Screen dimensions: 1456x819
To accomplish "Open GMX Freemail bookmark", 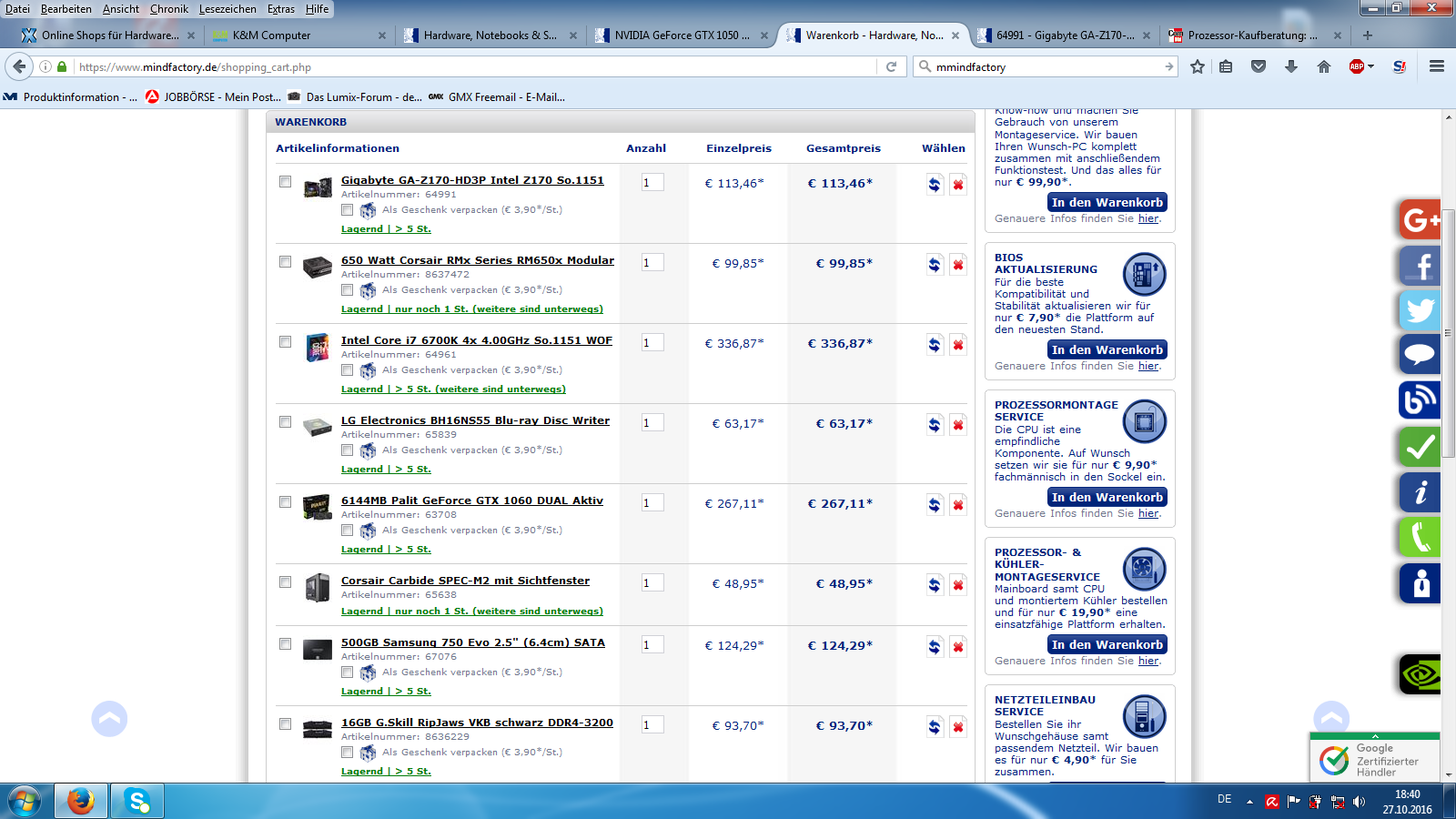I will pos(497,96).
